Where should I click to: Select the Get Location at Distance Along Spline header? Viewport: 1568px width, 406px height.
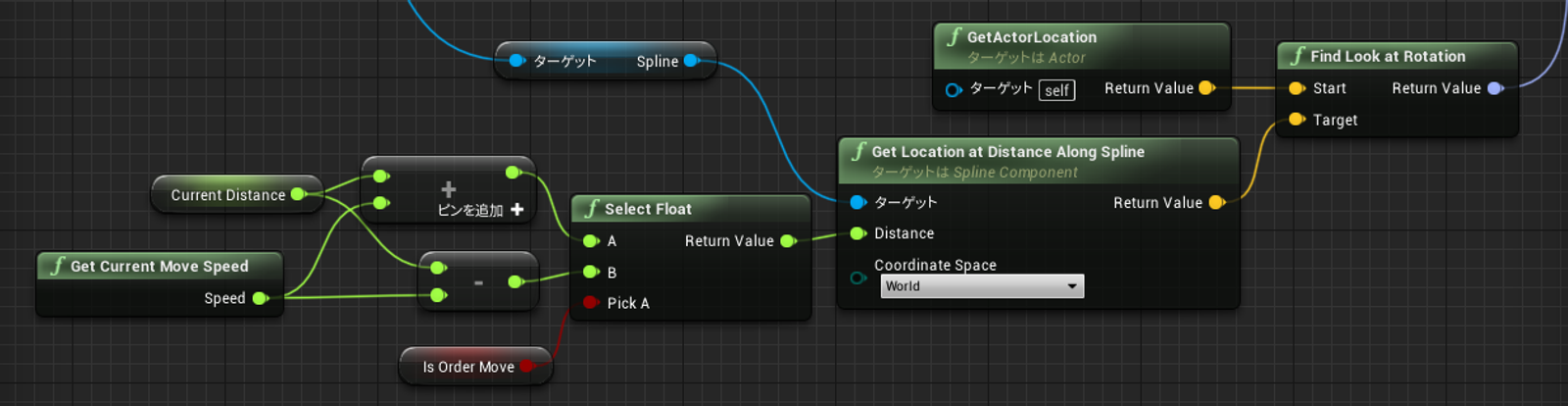tap(1007, 152)
